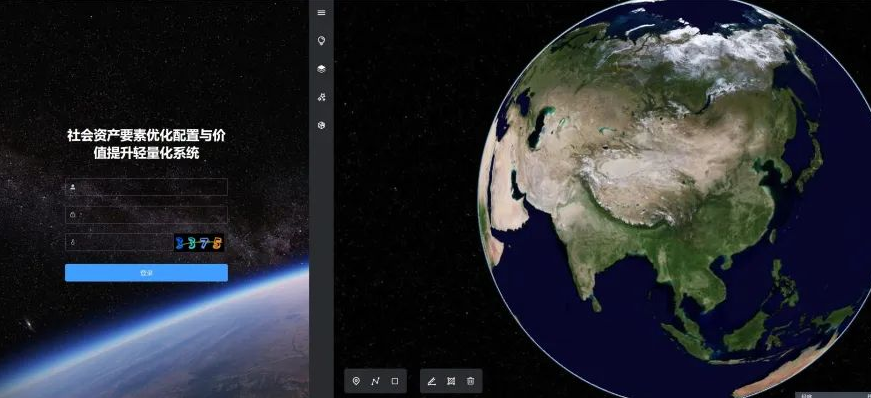
Task: Click the password input field
Action: (146, 215)
